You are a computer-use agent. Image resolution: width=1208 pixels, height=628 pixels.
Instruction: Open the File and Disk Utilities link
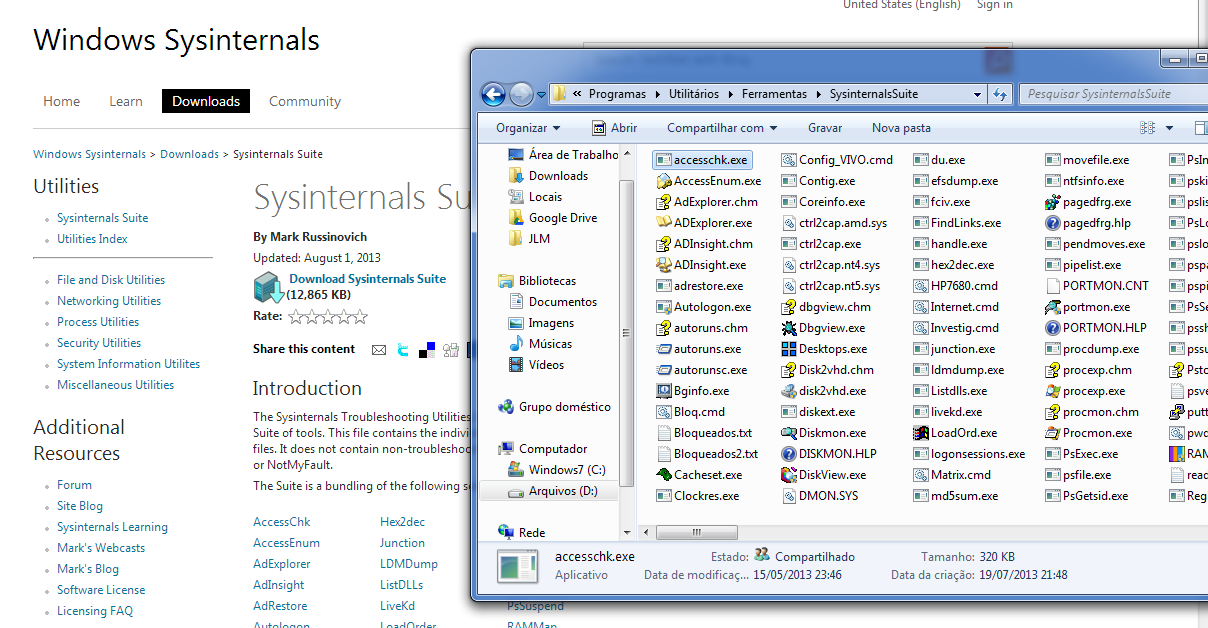(111, 280)
